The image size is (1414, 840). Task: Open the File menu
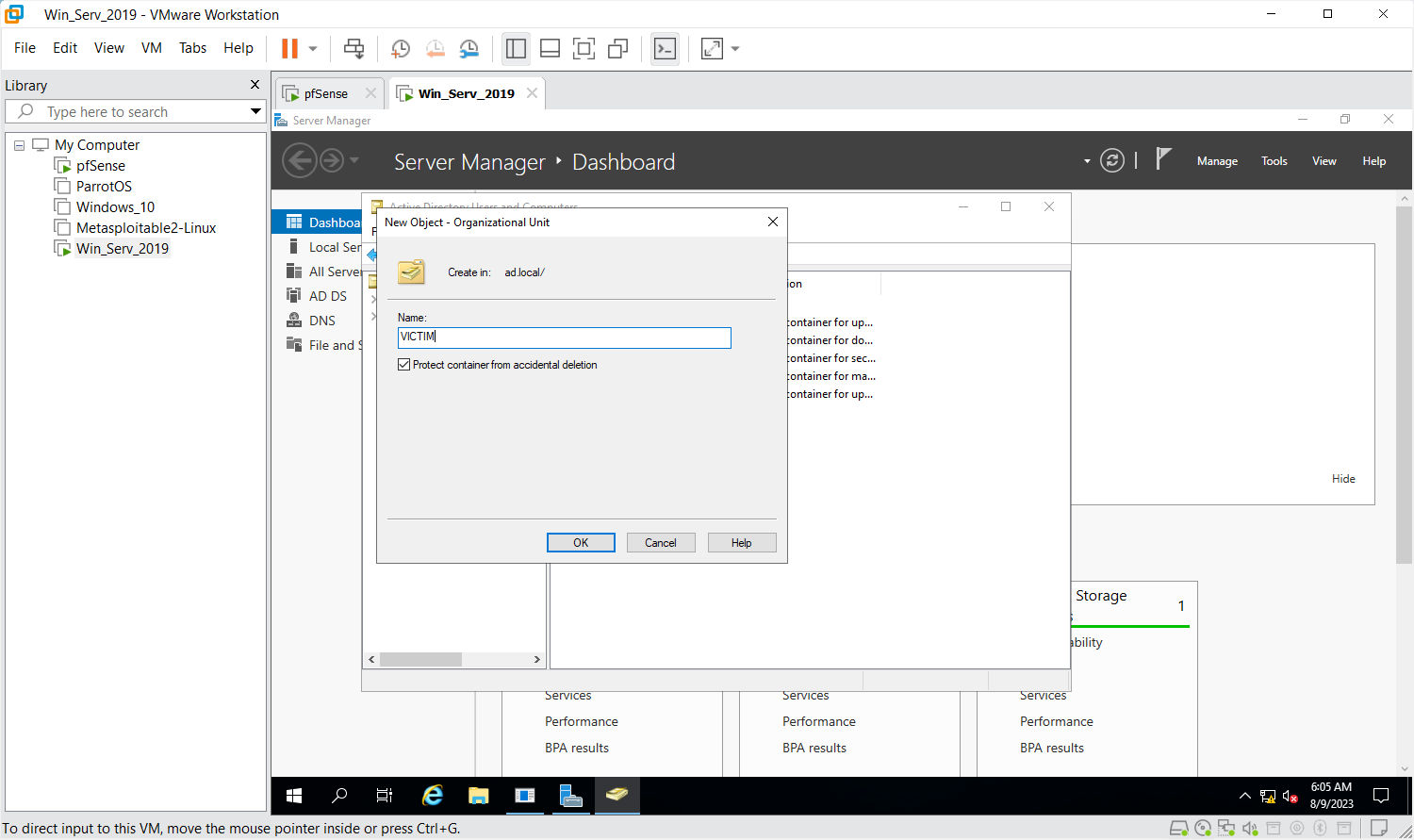coord(25,48)
